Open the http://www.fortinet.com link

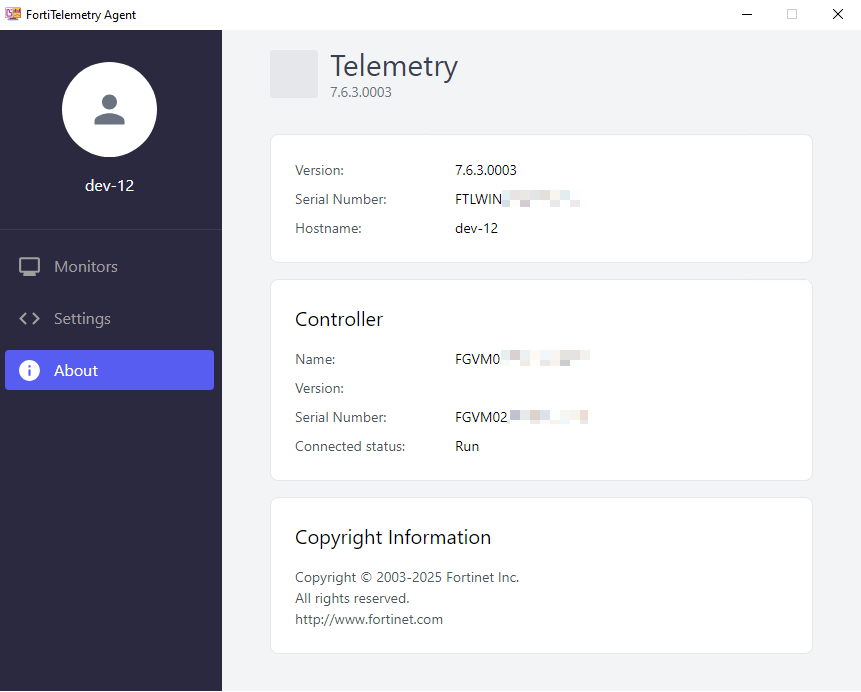[x=369, y=619]
